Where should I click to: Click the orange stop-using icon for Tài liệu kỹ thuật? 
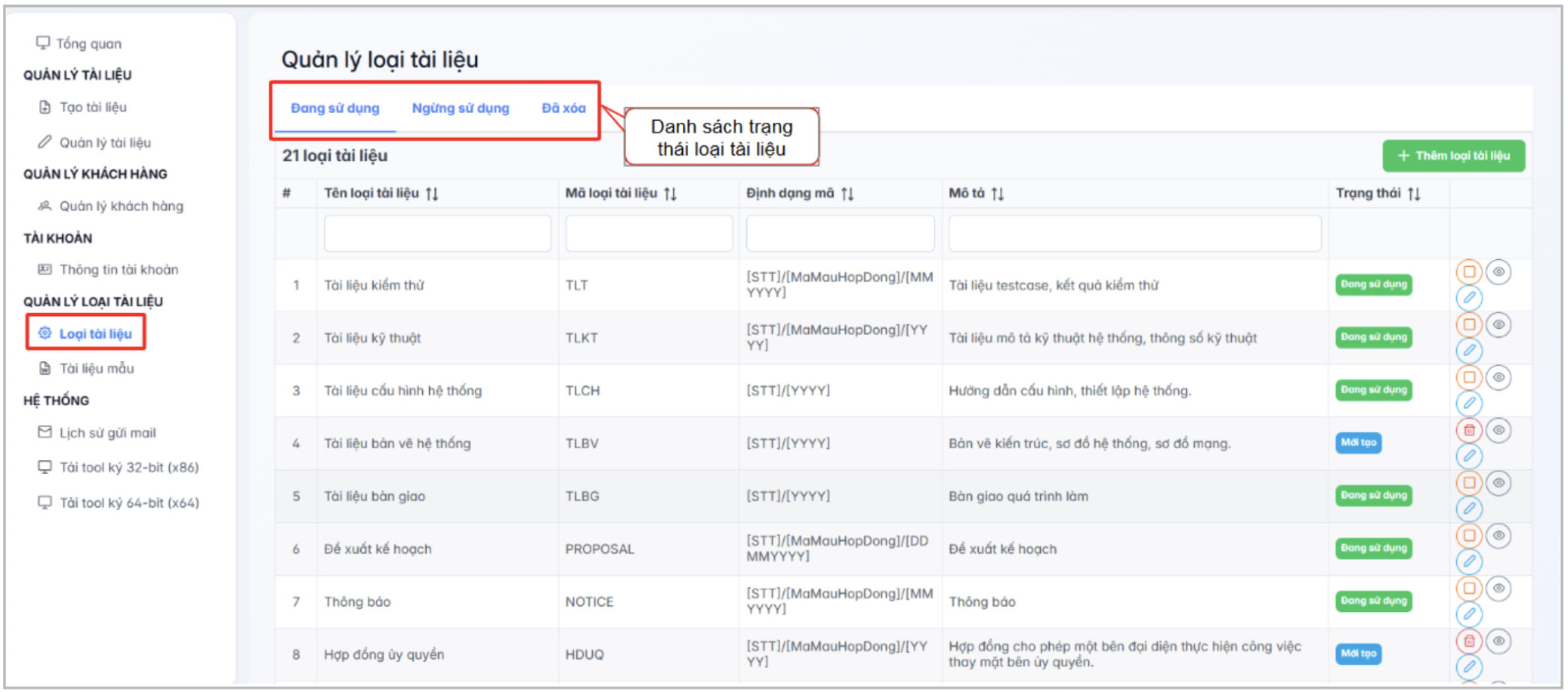coord(1469,324)
